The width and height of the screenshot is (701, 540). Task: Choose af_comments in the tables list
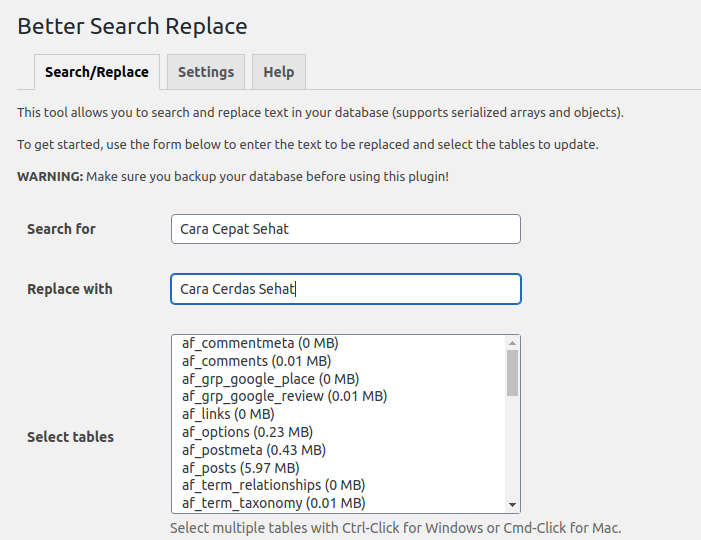pos(256,360)
